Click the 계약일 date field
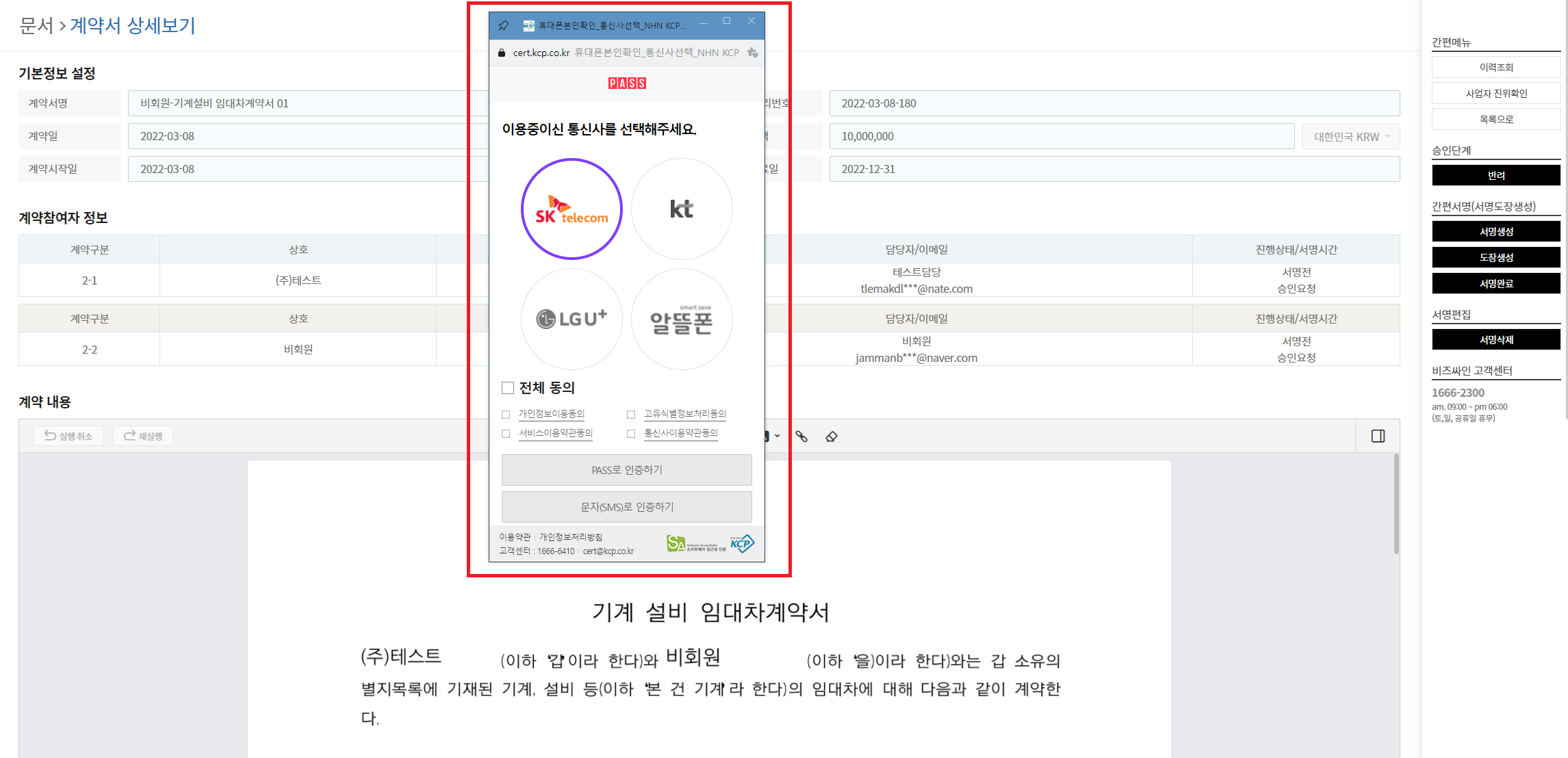Screen dimensions: 1568x758 [308, 136]
